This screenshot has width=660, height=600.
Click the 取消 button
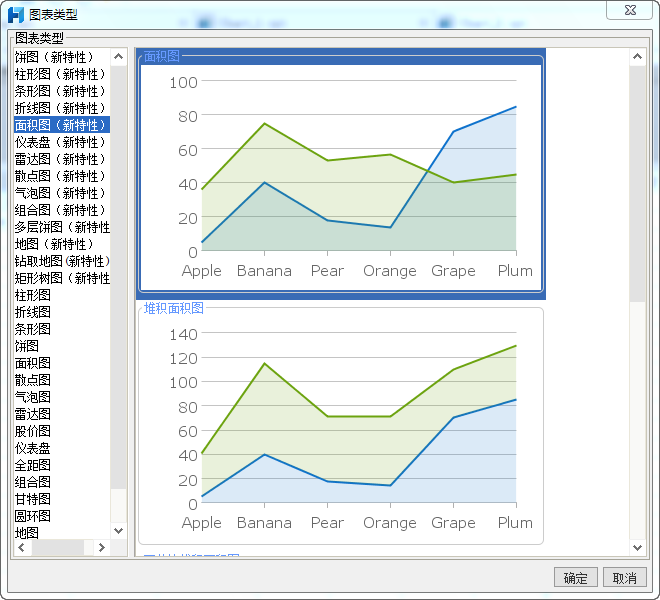[625, 577]
